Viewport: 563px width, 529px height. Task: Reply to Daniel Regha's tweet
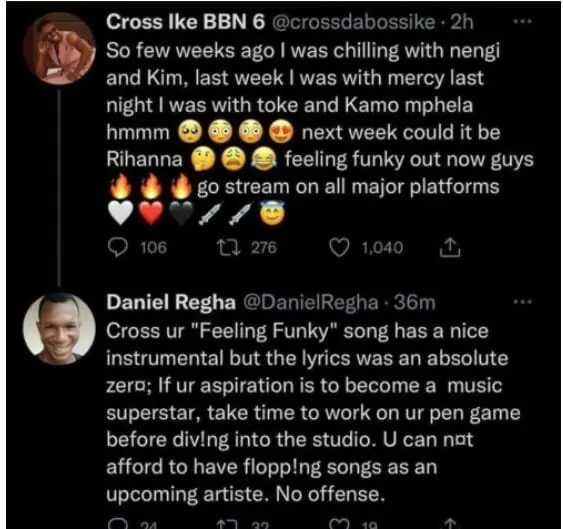coord(118,524)
